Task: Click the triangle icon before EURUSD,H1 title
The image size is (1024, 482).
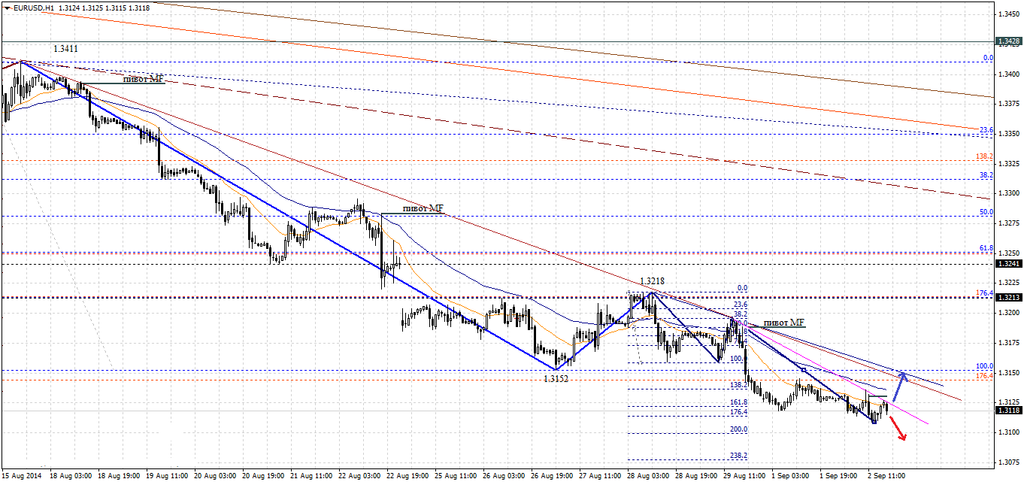Action: pos(5,7)
